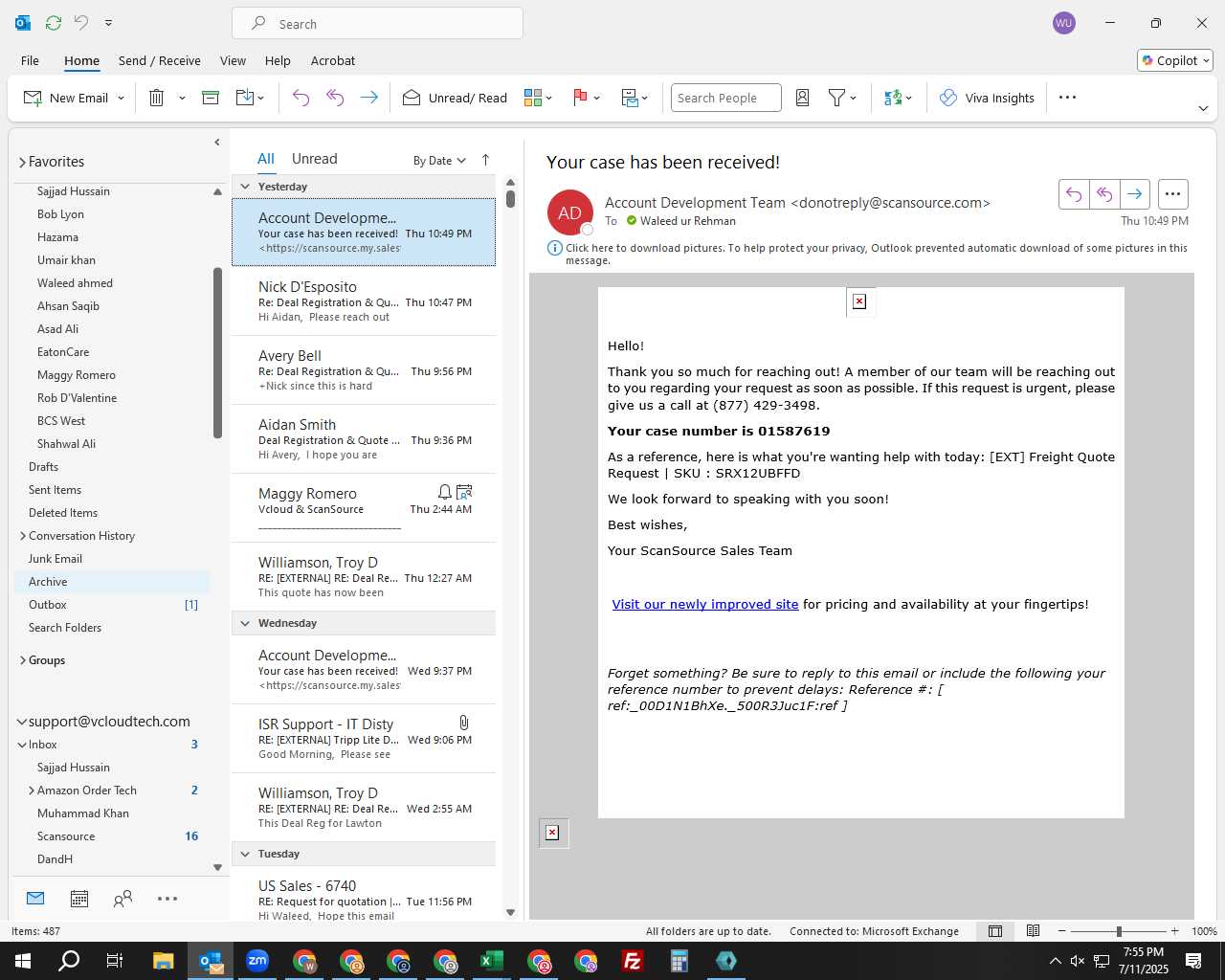Click the Follow Up flag icon
1225x980 pixels.
[x=580, y=98]
